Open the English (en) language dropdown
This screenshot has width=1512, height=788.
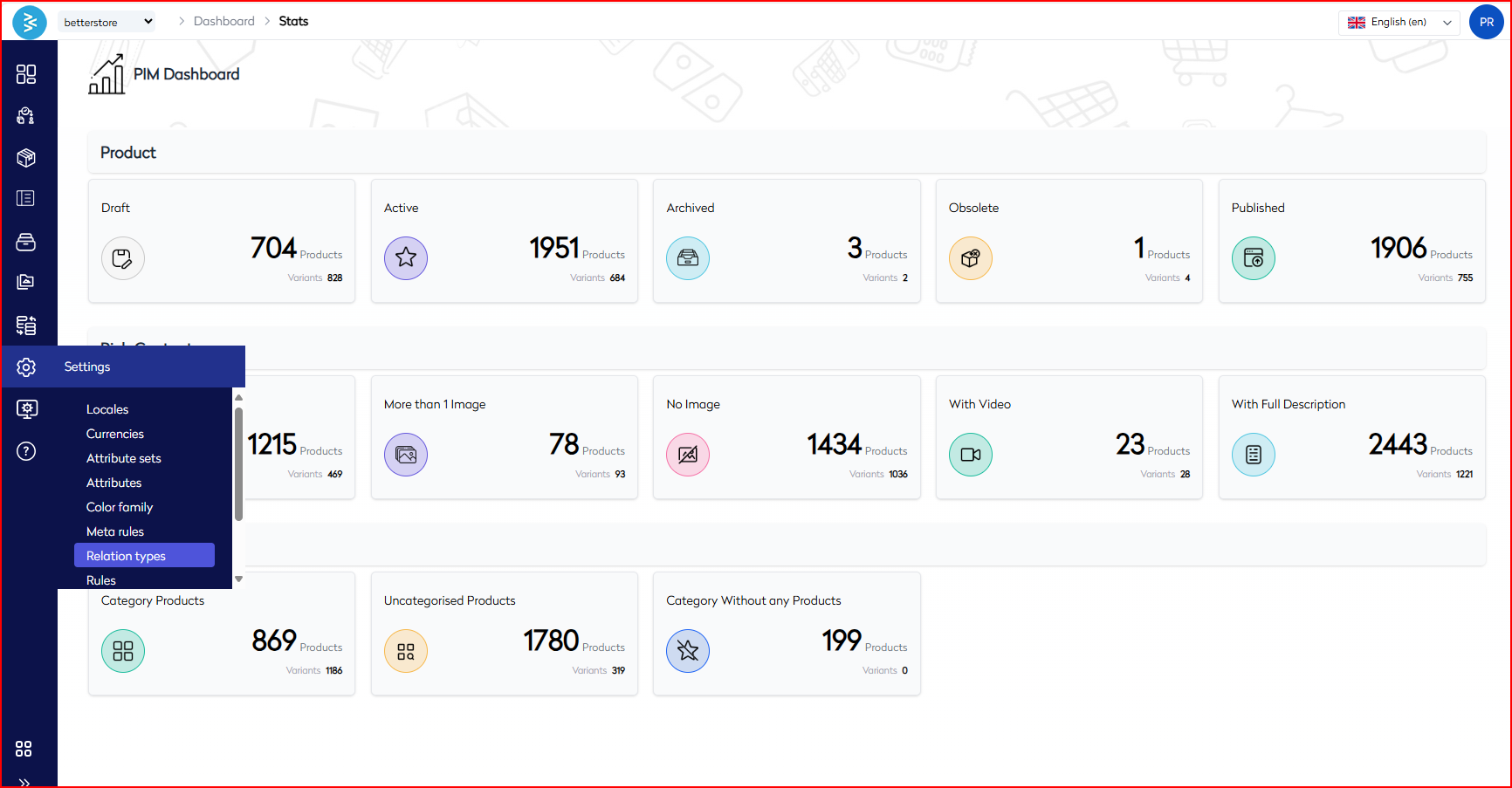point(1399,23)
